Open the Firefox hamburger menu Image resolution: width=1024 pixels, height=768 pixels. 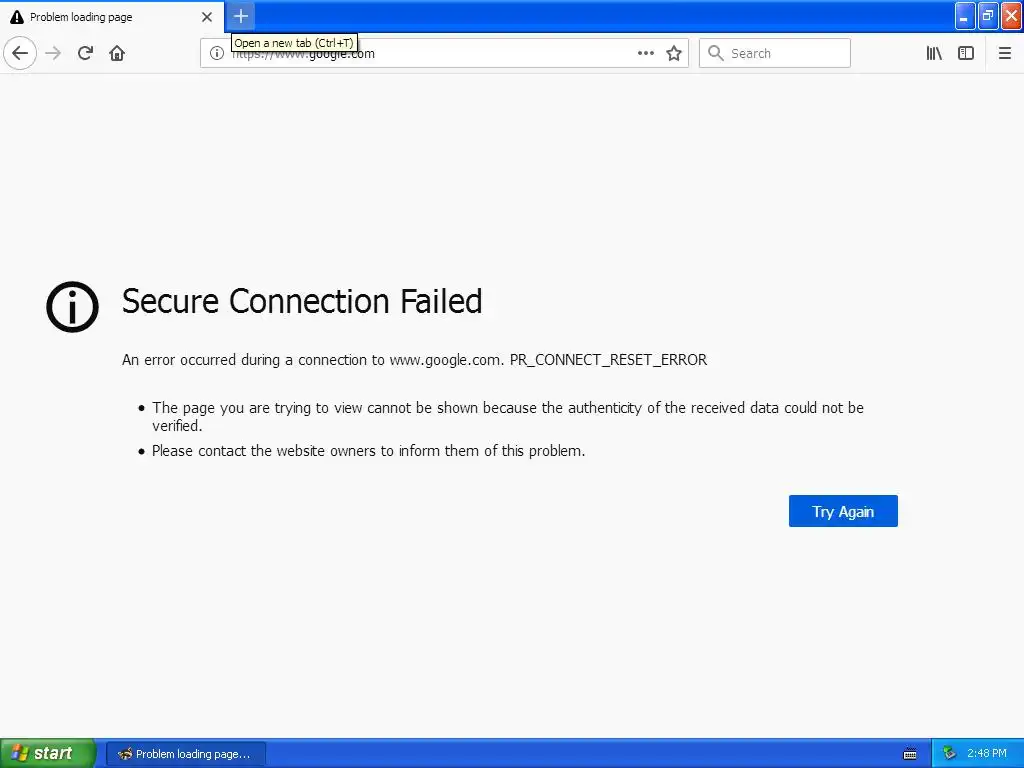click(1005, 53)
